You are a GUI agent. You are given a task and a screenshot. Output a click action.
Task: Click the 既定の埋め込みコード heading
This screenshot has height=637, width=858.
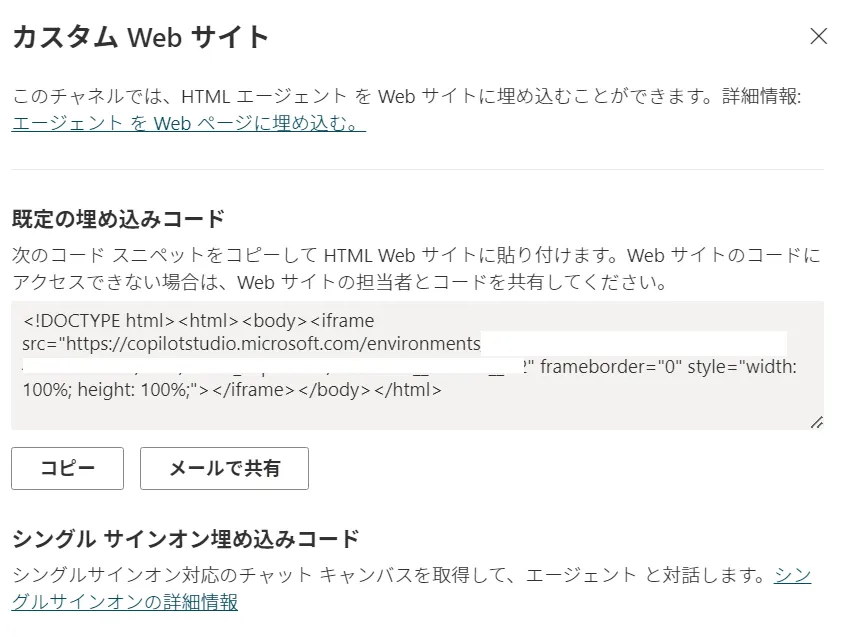tap(118, 219)
